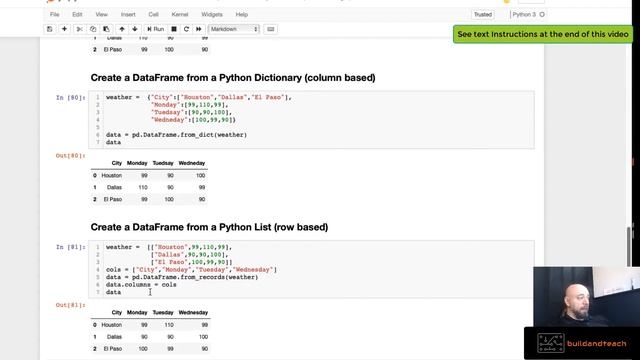Image resolution: width=640 pixels, height=360 pixels.
Task: Select the In [81] cell prompt
Action: tap(71, 247)
